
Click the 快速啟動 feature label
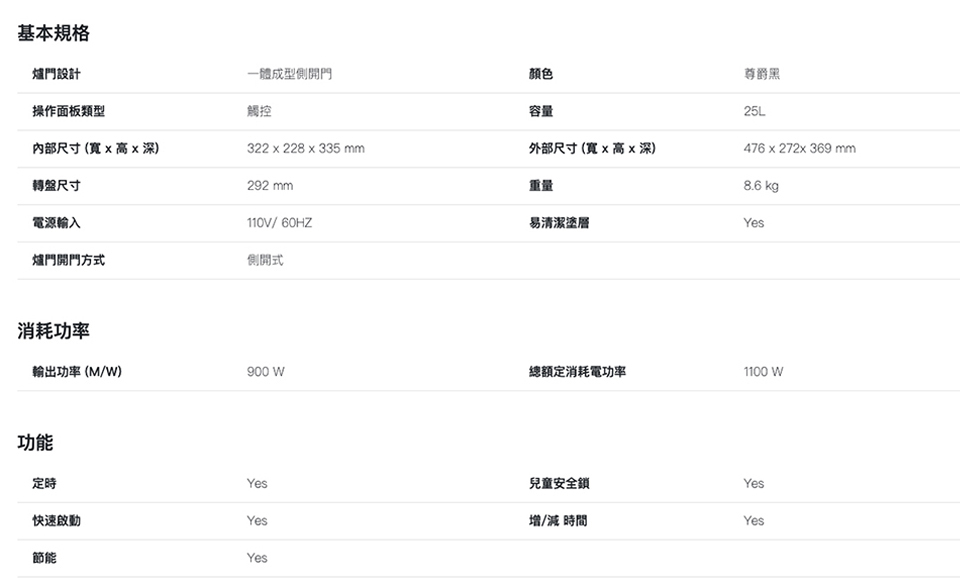point(56,521)
